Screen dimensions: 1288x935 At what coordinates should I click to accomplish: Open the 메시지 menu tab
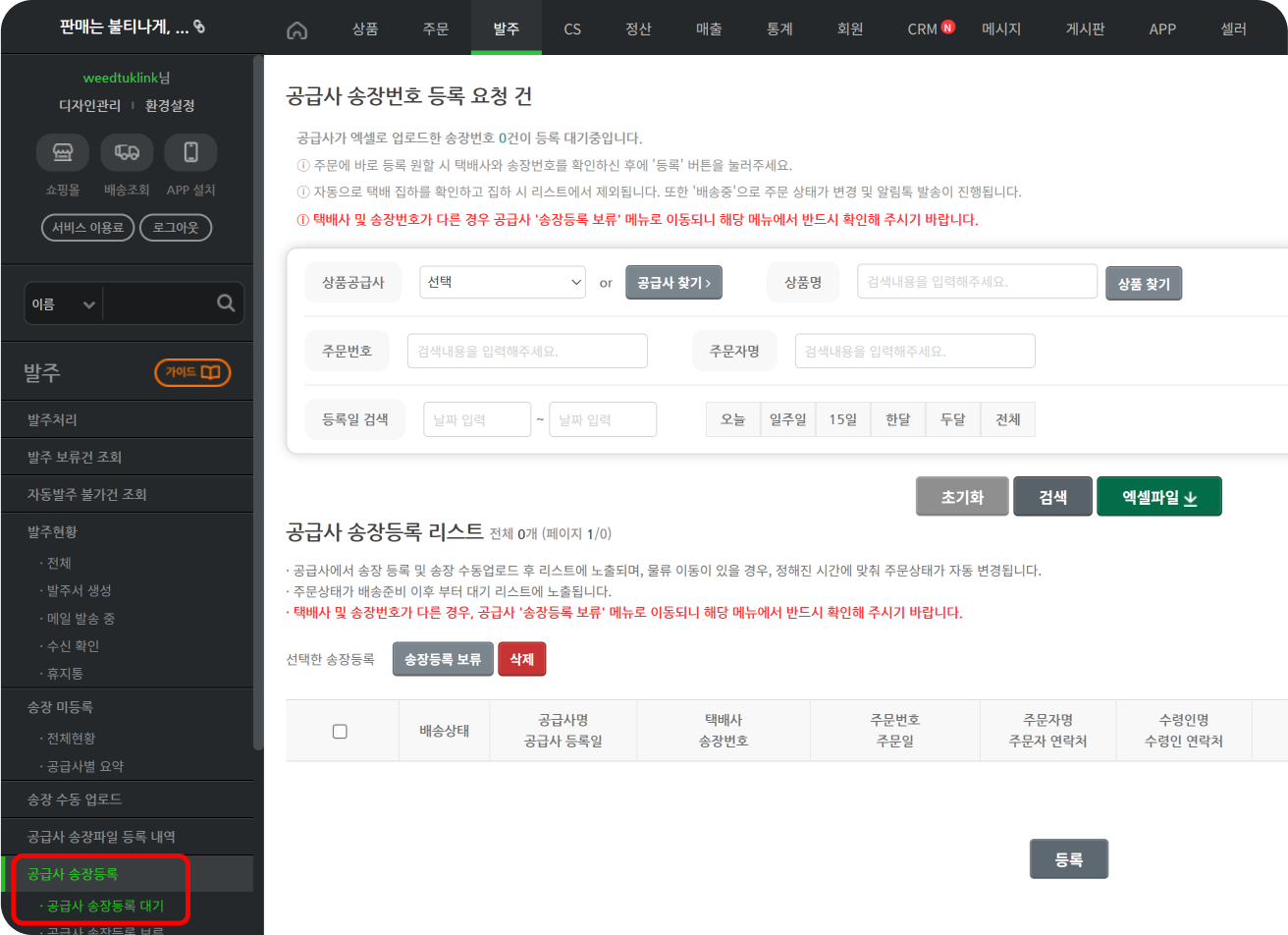click(1001, 29)
